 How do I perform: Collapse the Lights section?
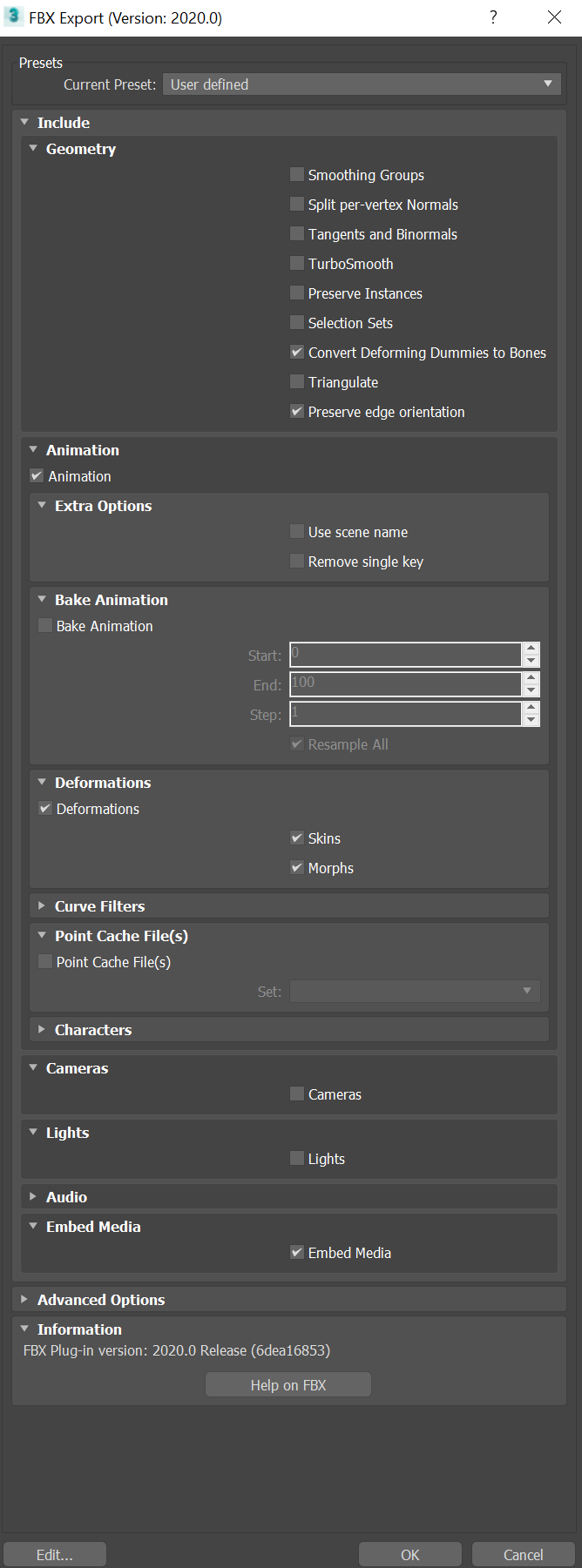(33, 1133)
